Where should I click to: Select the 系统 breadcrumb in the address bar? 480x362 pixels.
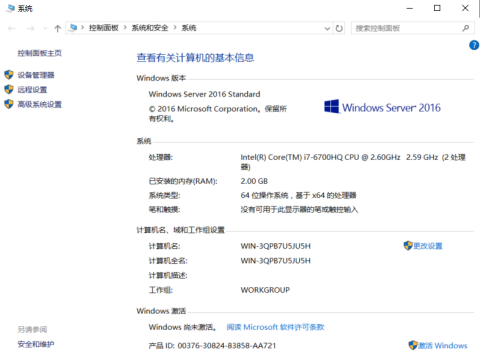coord(189,28)
